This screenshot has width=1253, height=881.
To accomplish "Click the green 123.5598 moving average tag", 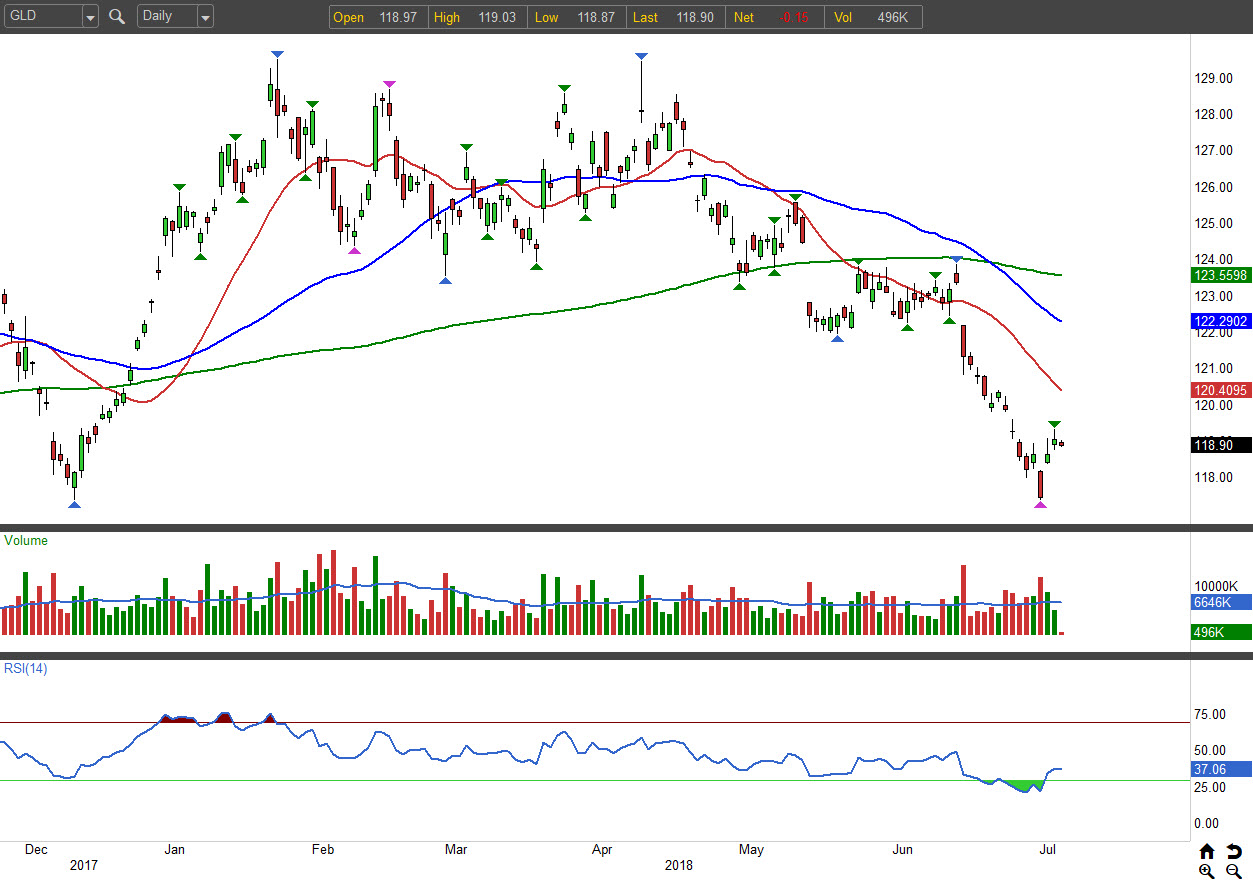I will coord(1220,275).
